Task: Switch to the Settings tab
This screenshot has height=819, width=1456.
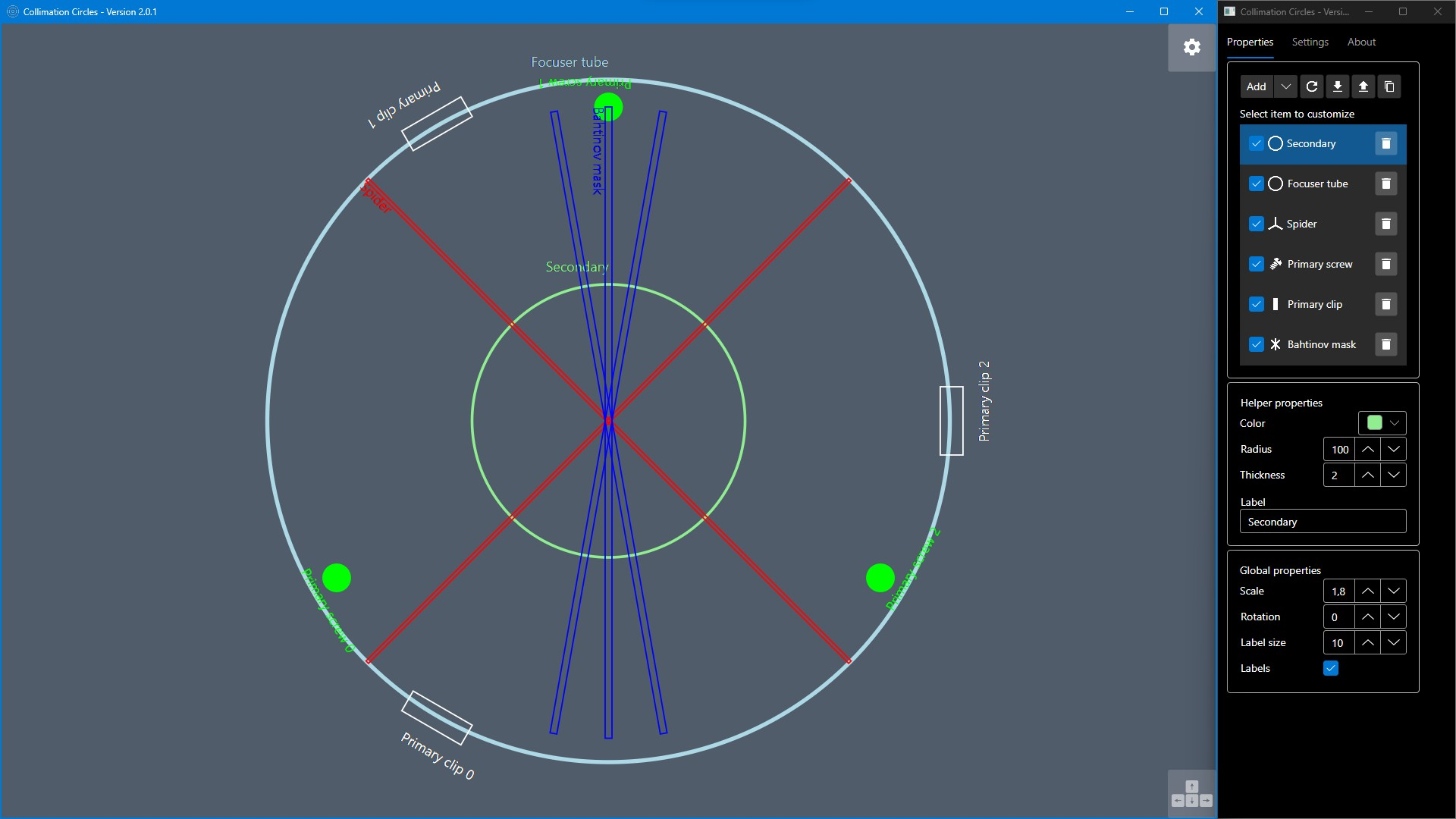Action: (1310, 42)
